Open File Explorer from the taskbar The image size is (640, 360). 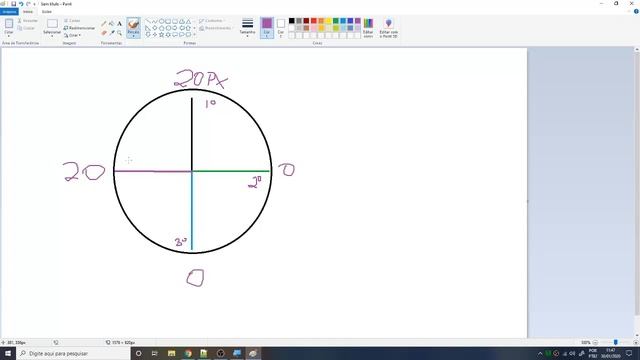point(171,353)
